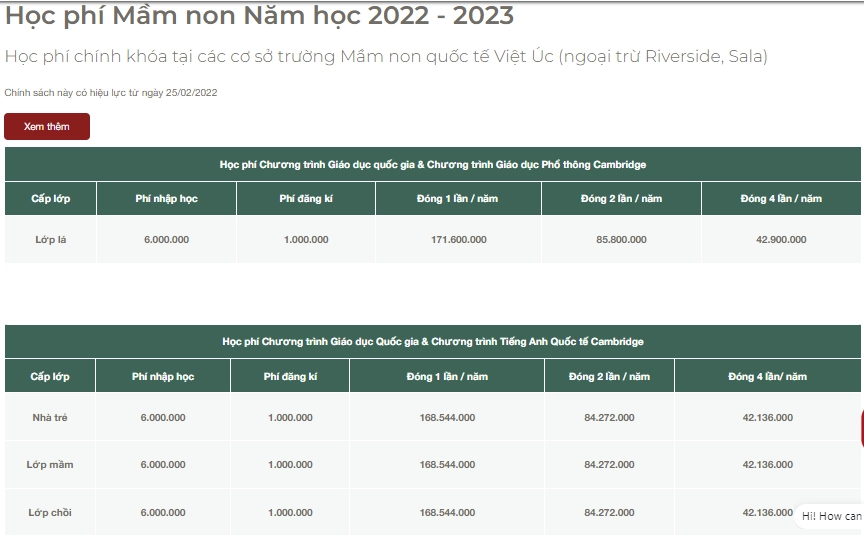The height and width of the screenshot is (542, 864).
Task: Click the Xem thêm button
Action: [47, 127]
